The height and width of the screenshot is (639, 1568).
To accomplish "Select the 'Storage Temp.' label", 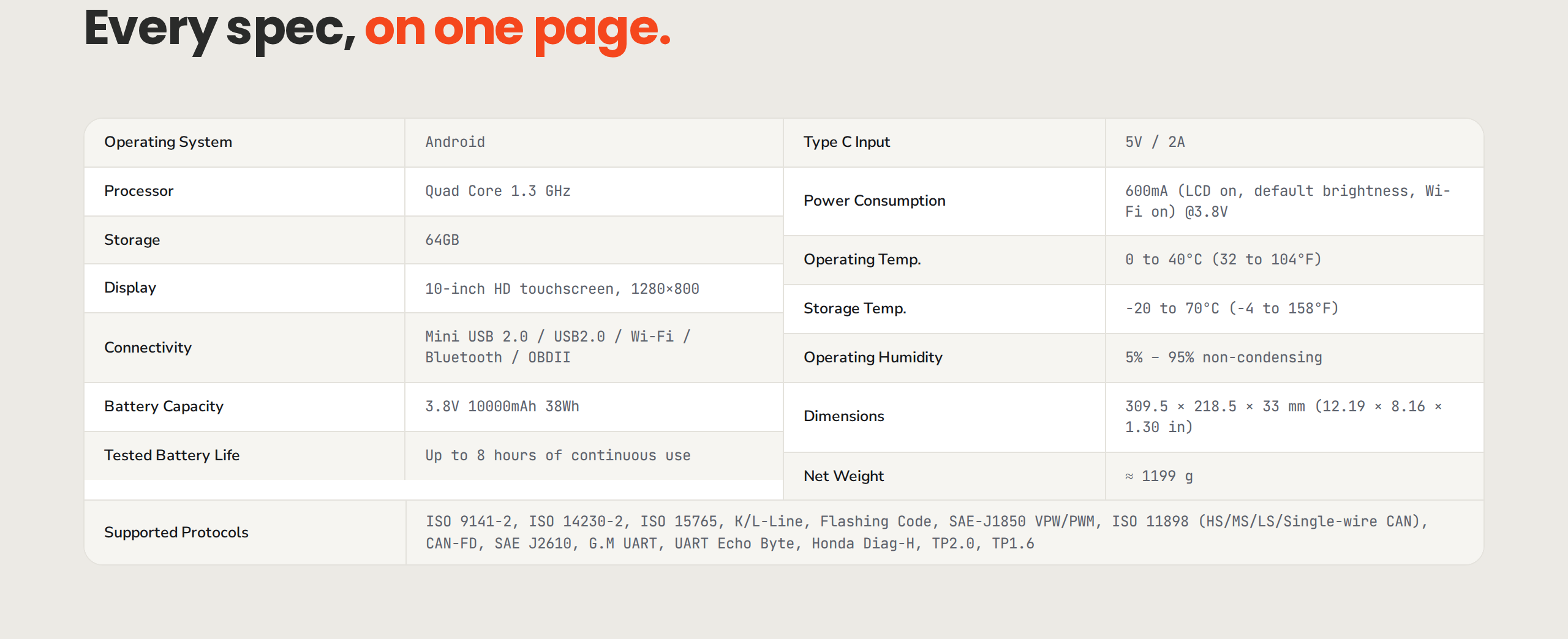I will (x=854, y=308).
